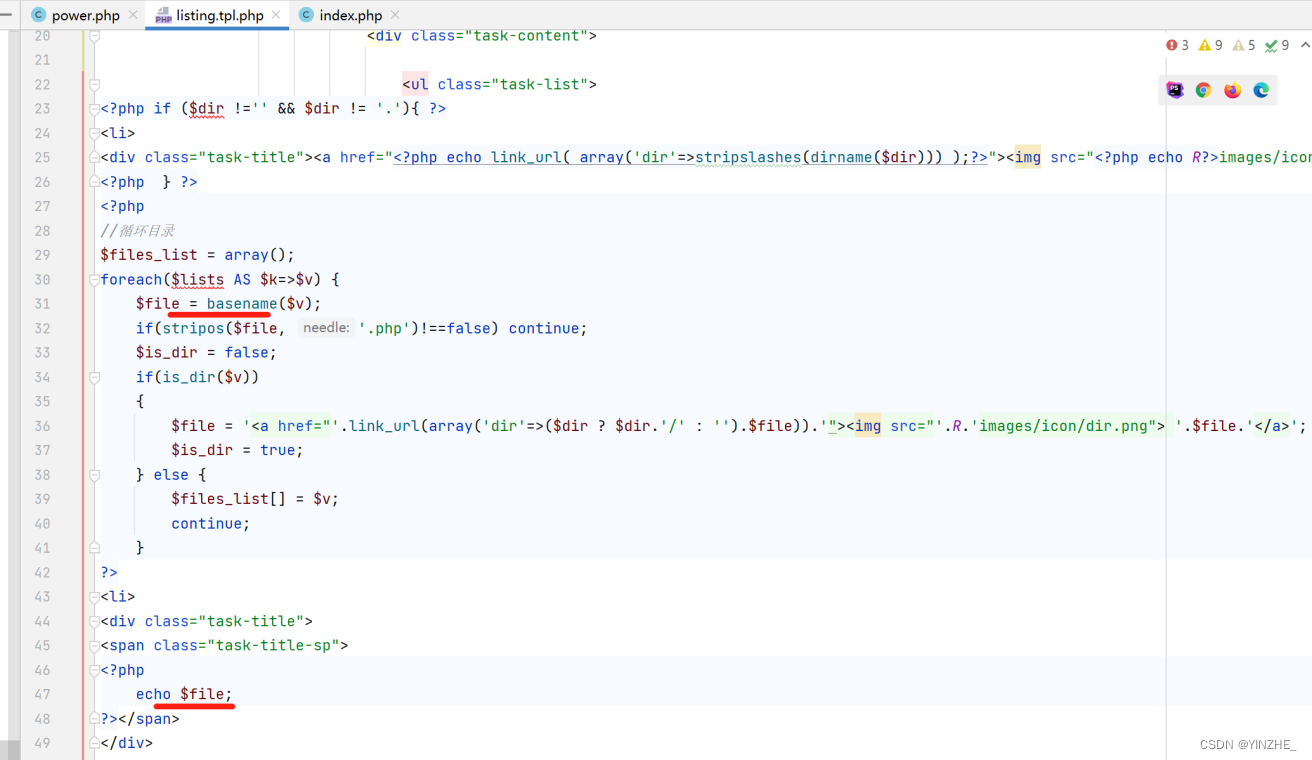Click line number 31 in the gutter
Viewport: 1312px width, 760px height.
pyautogui.click(x=41, y=304)
